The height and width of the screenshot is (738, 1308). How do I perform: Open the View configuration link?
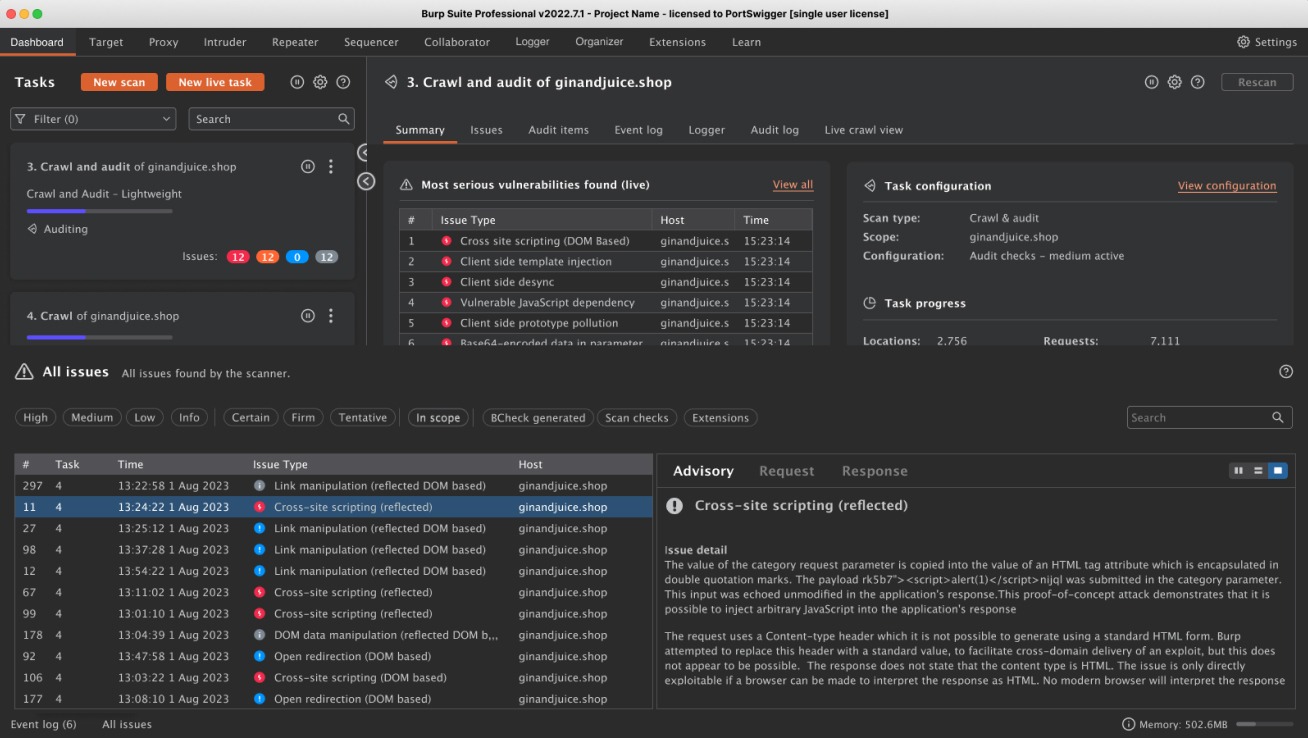[1226, 186]
